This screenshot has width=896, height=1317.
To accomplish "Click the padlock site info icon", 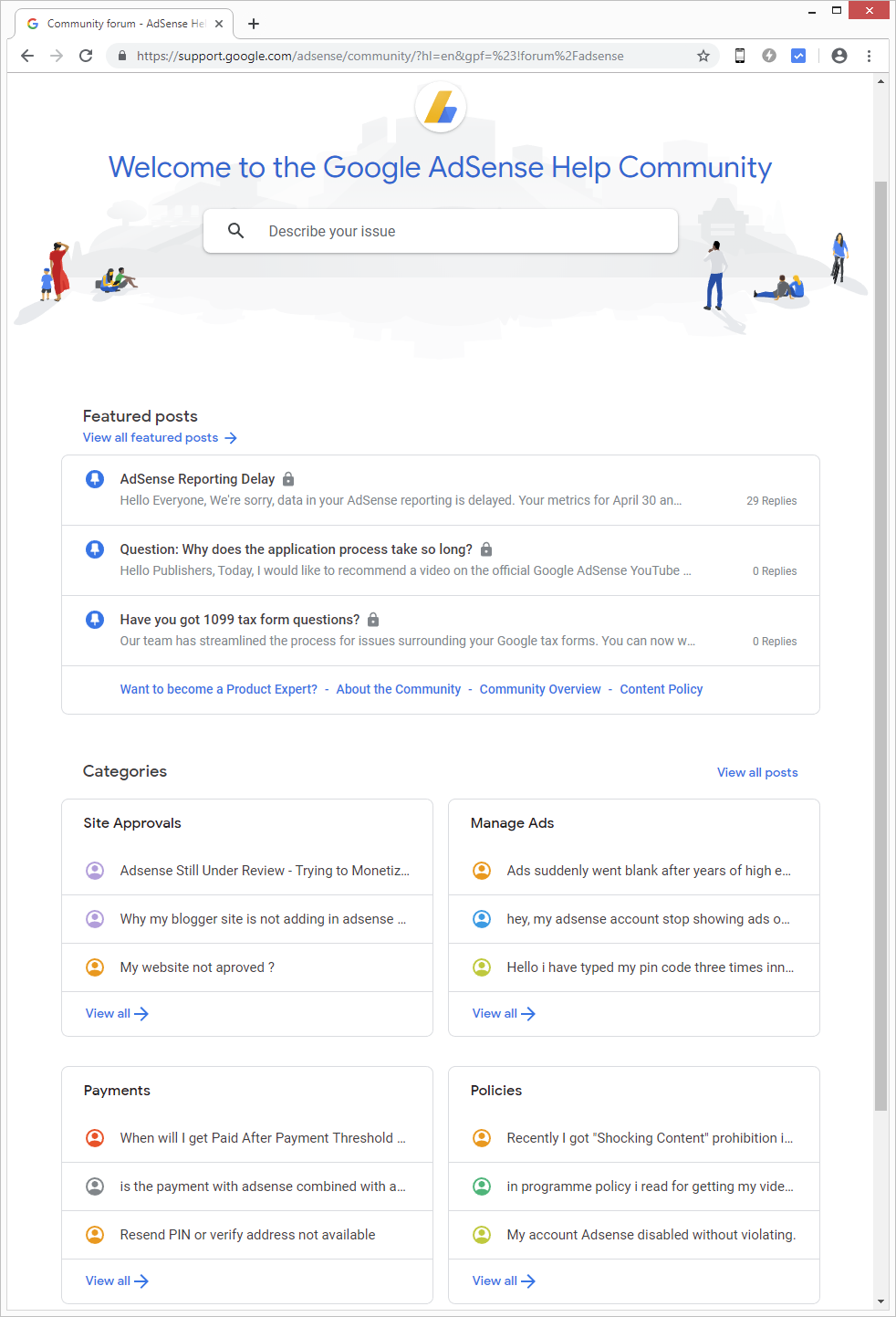I will 122,56.
